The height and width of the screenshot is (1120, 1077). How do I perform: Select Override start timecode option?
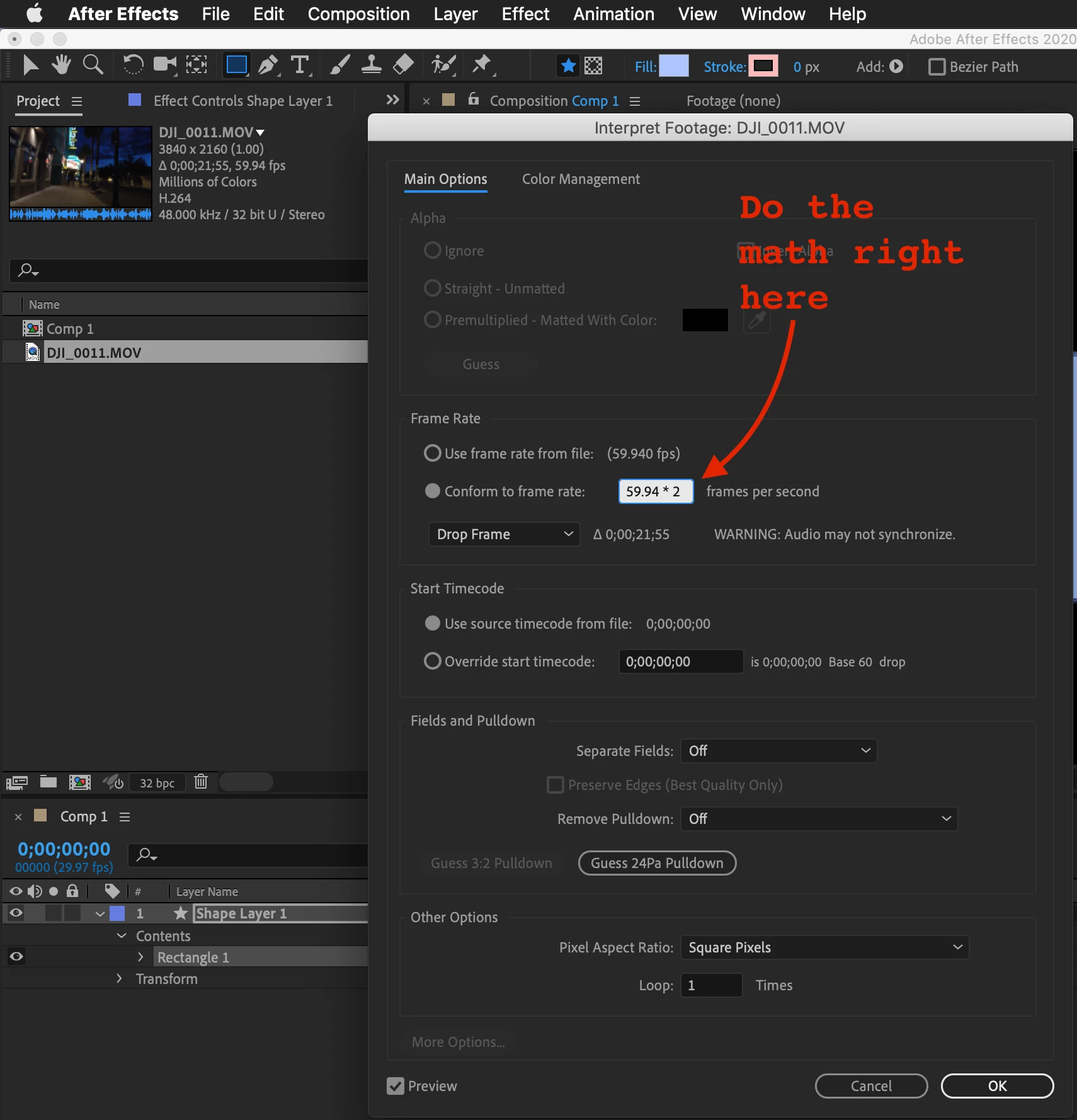[x=432, y=661]
